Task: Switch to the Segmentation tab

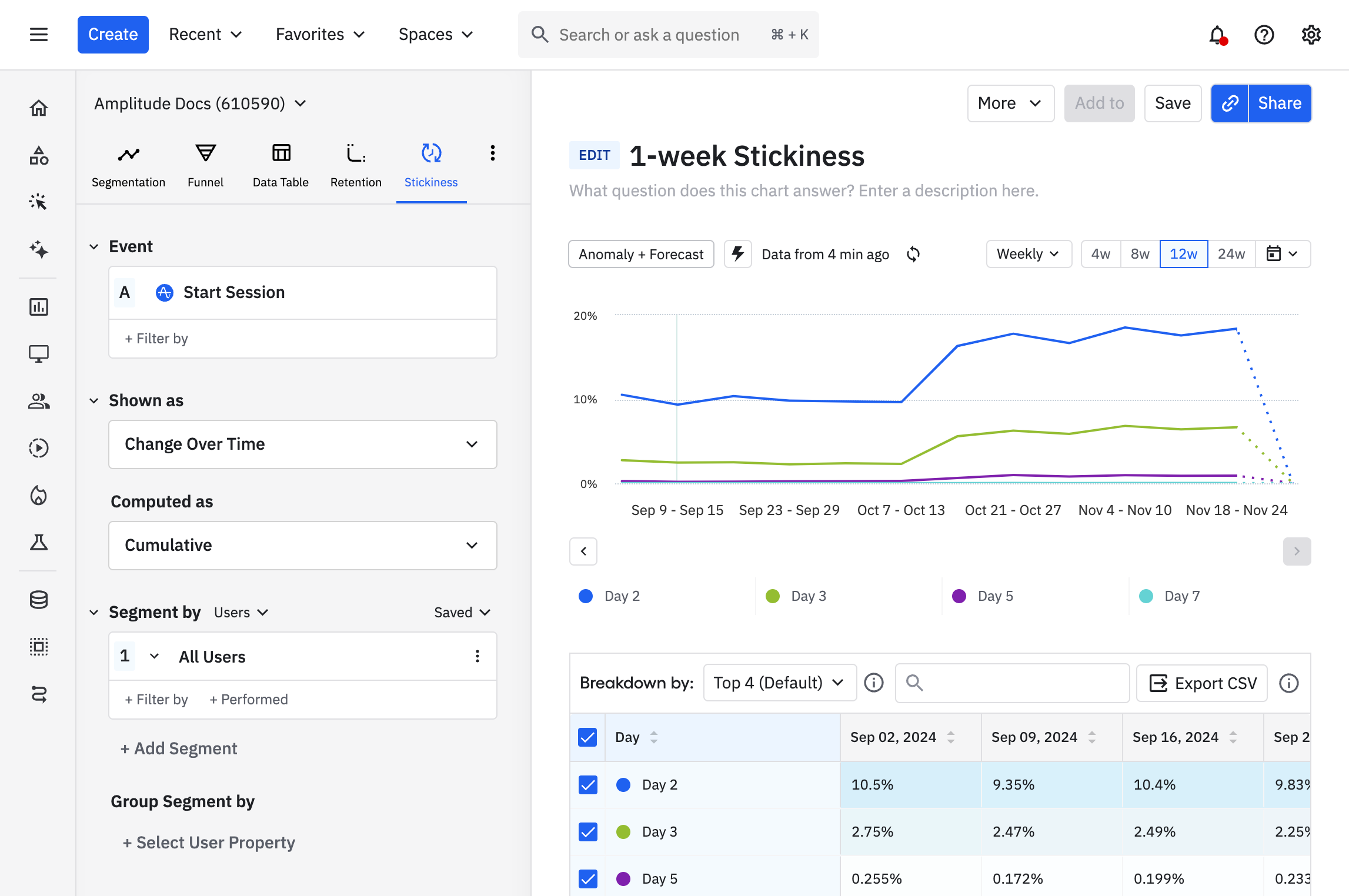Action: [129, 165]
